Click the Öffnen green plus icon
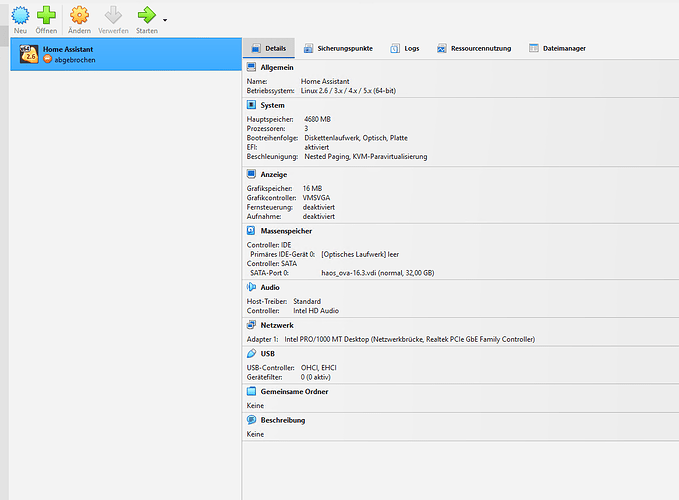679x500 pixels. click(46, 16)
